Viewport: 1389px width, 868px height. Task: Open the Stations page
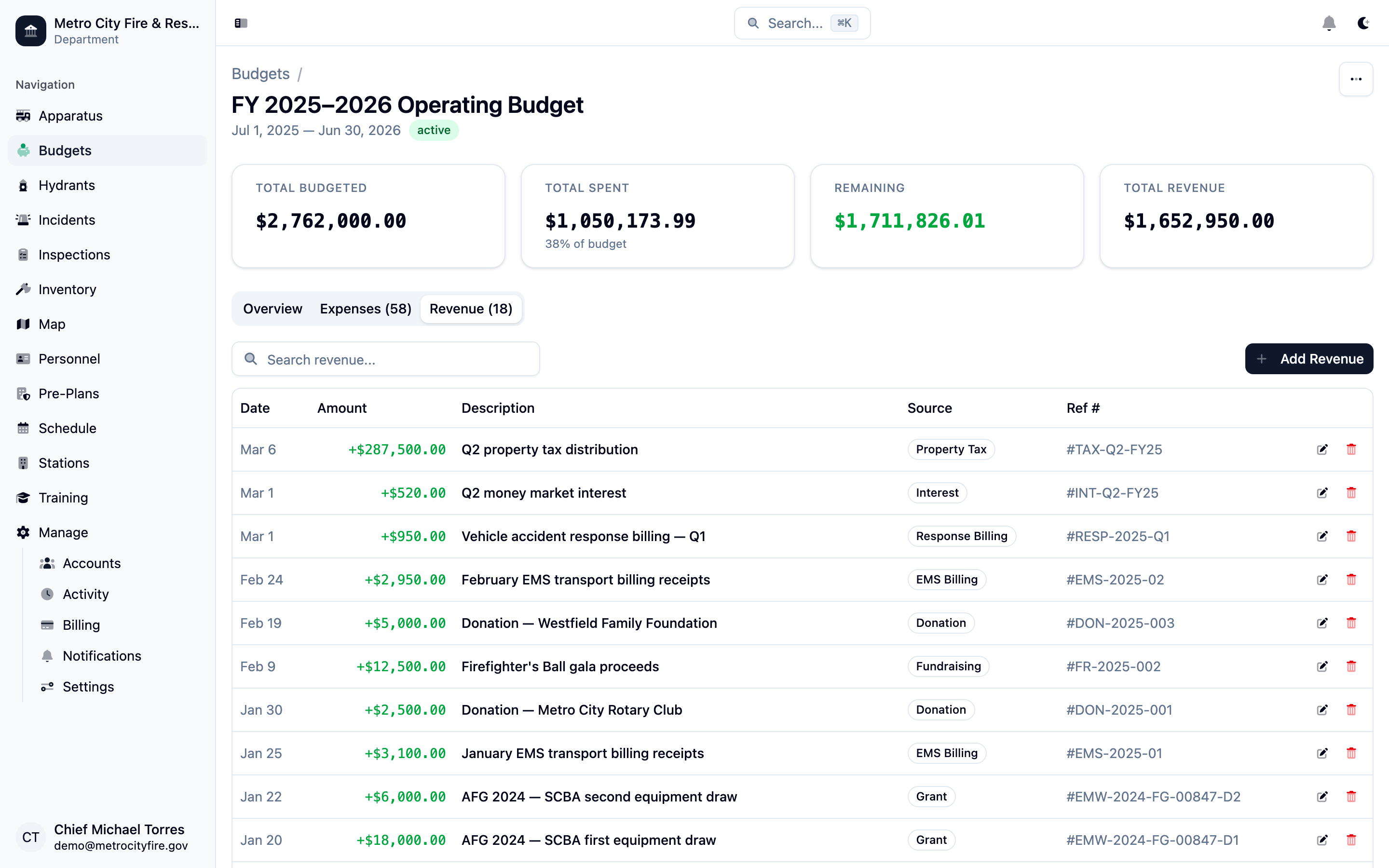63,463
